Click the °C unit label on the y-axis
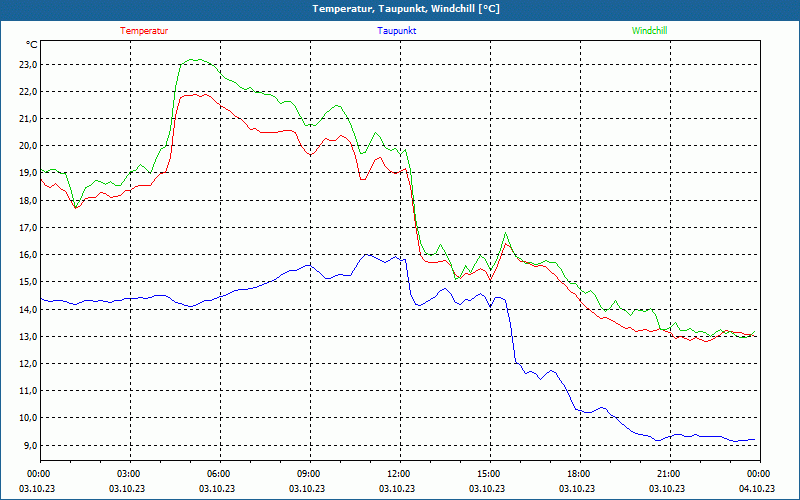 [32, 45]
